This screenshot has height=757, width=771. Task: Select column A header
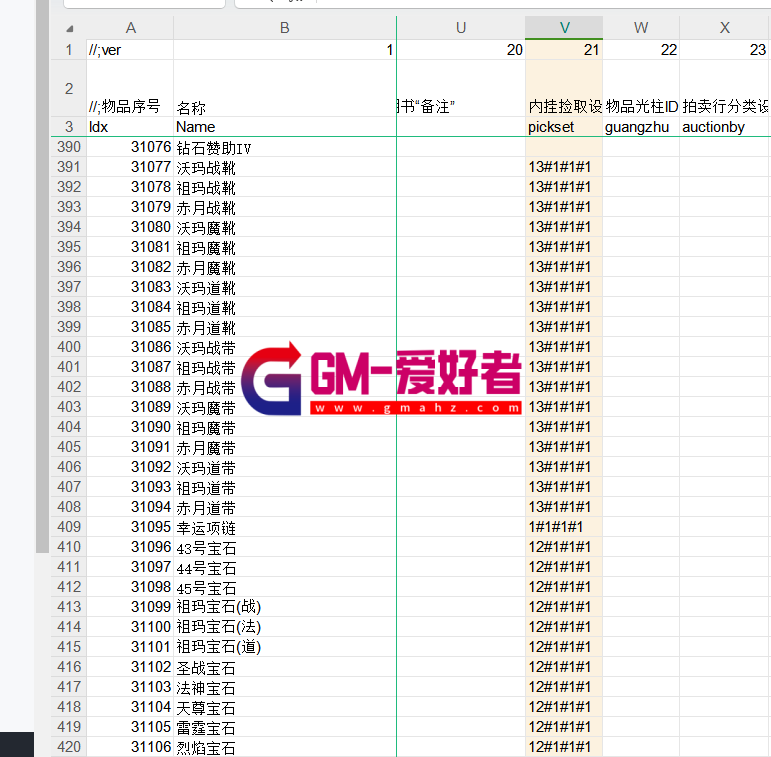tap(130, 28)
